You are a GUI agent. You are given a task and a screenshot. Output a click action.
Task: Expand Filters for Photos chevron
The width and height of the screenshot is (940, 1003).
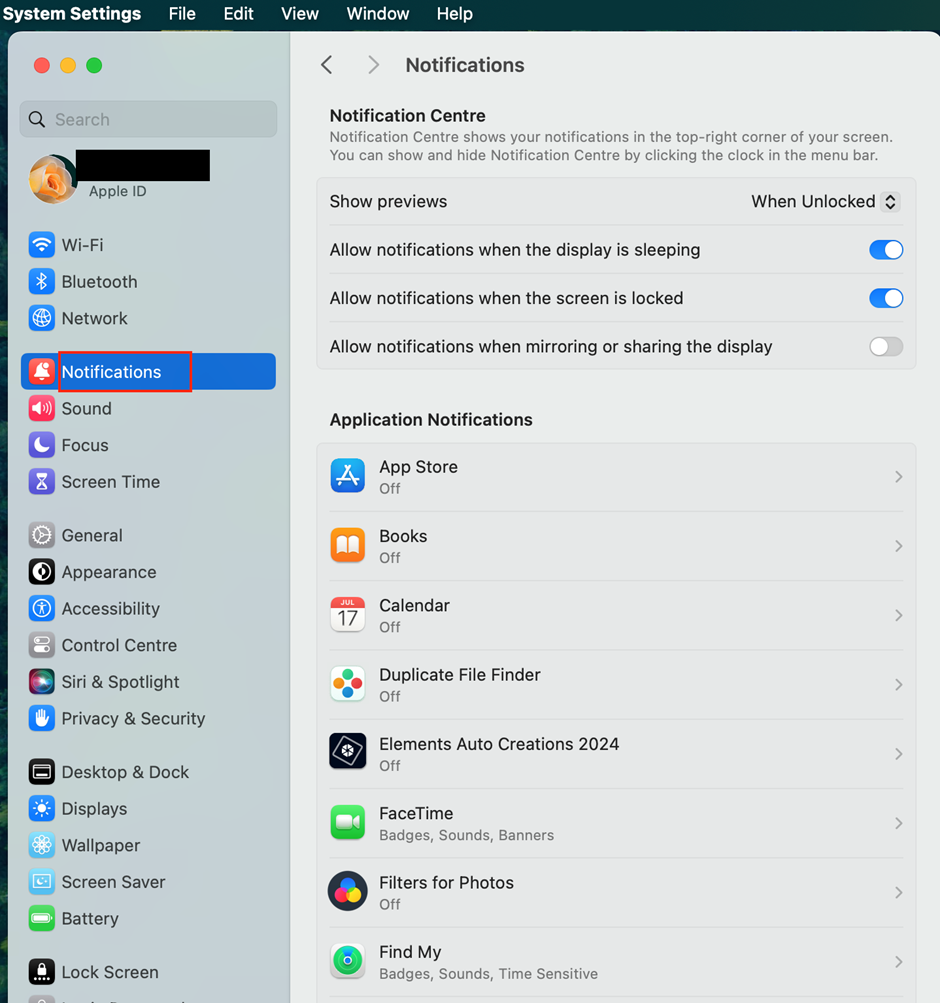898,892
